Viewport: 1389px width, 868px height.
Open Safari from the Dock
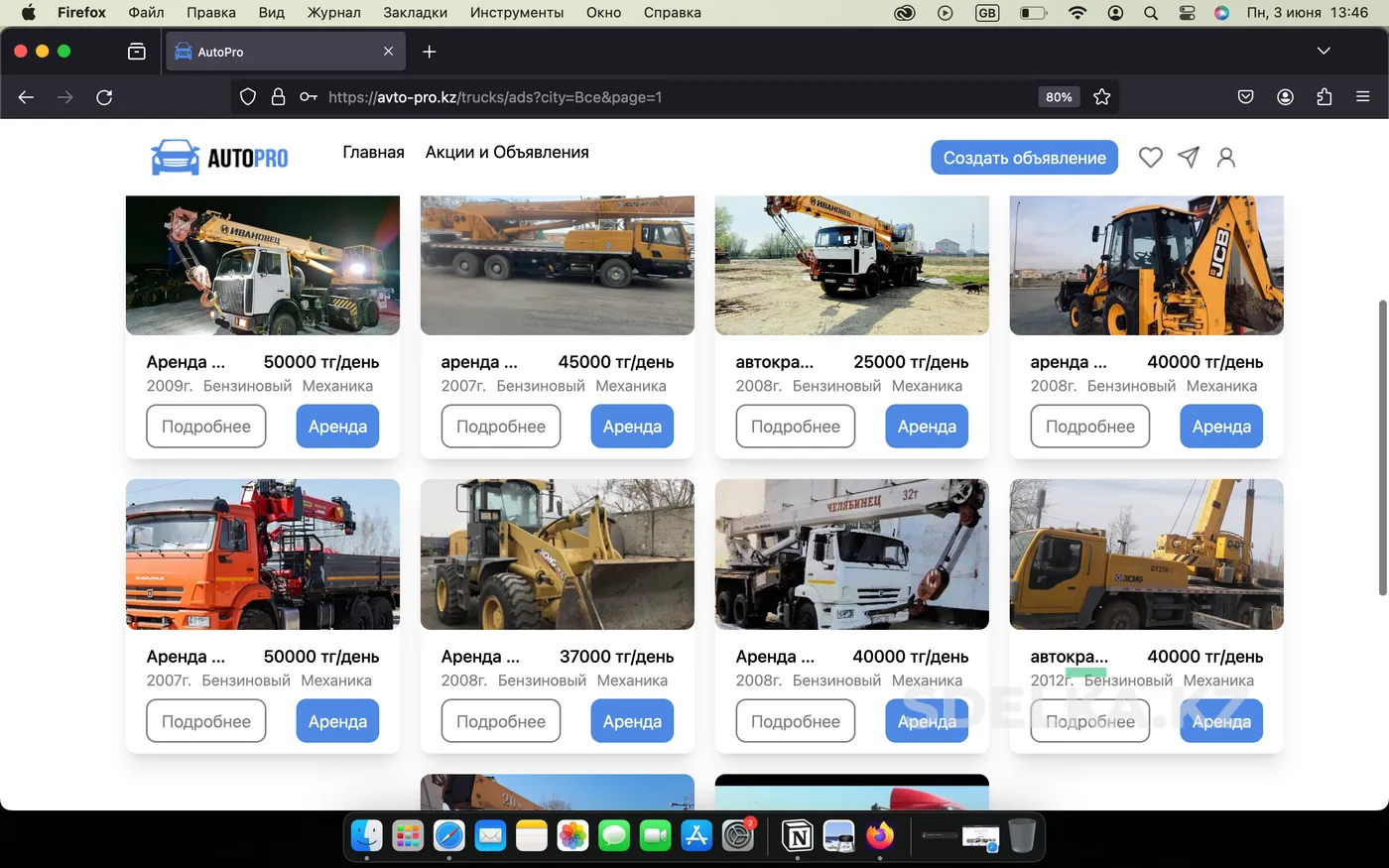pyautogui.click(x=449, y=836)
